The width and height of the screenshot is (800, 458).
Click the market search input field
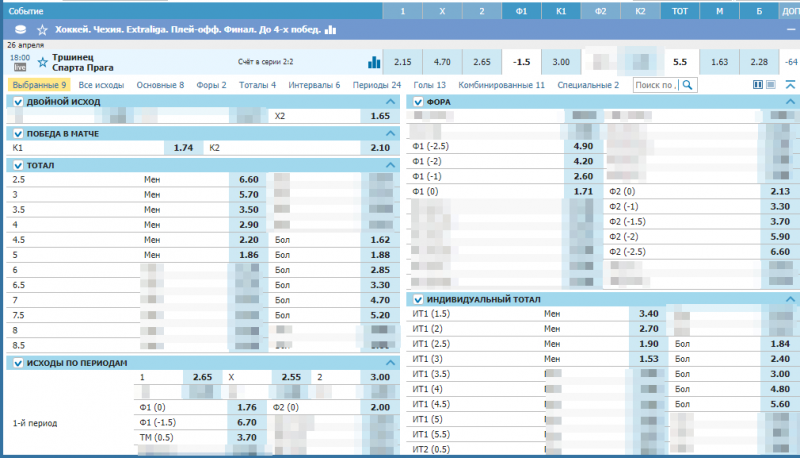[655, 86]
